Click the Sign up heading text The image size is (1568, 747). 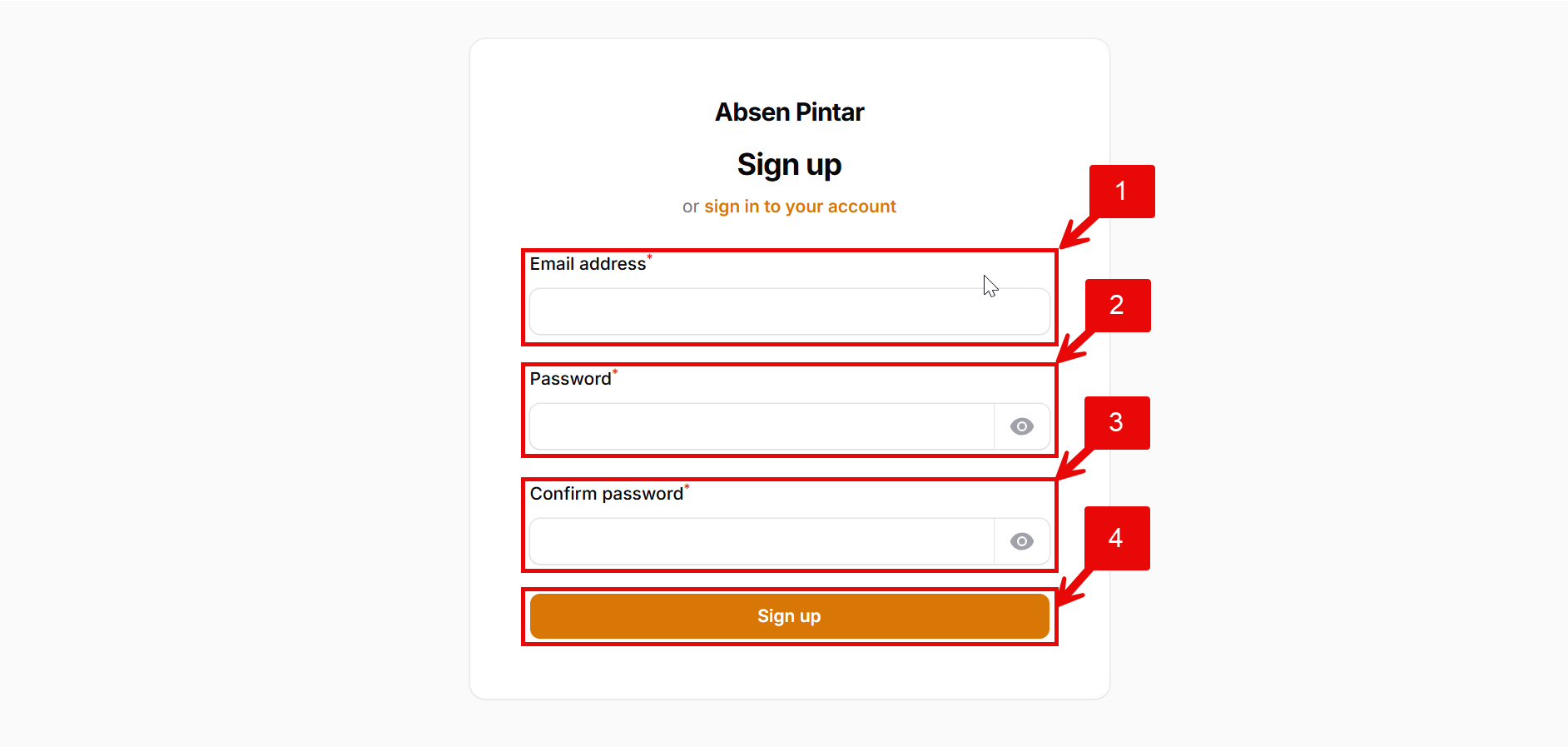(789, 165)
